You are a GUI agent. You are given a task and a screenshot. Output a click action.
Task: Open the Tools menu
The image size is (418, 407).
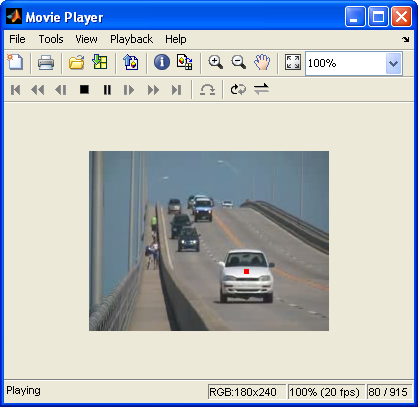[51, 39]
